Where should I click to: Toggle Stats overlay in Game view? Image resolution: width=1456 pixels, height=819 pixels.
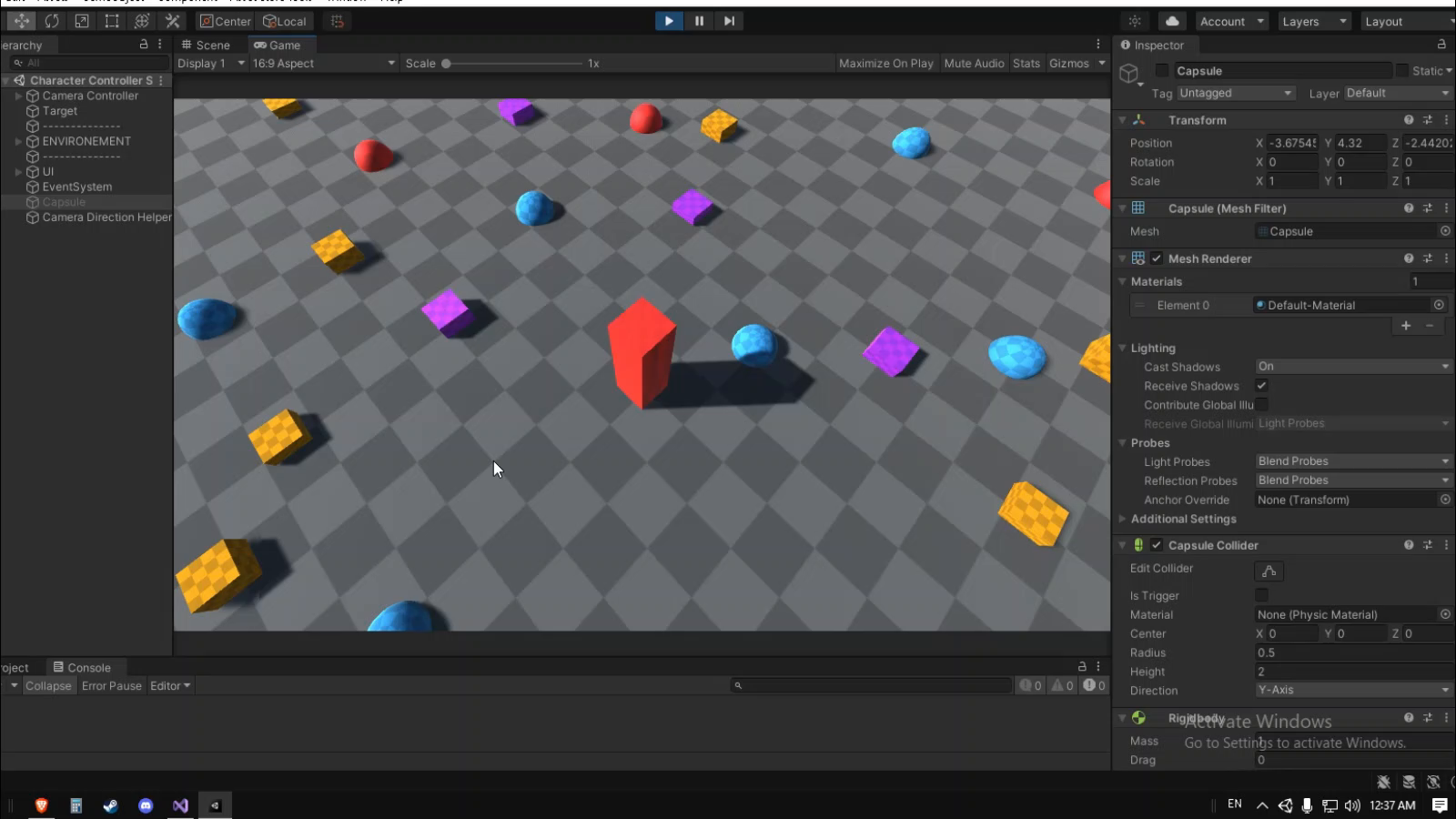click(x=1026, y=63)
